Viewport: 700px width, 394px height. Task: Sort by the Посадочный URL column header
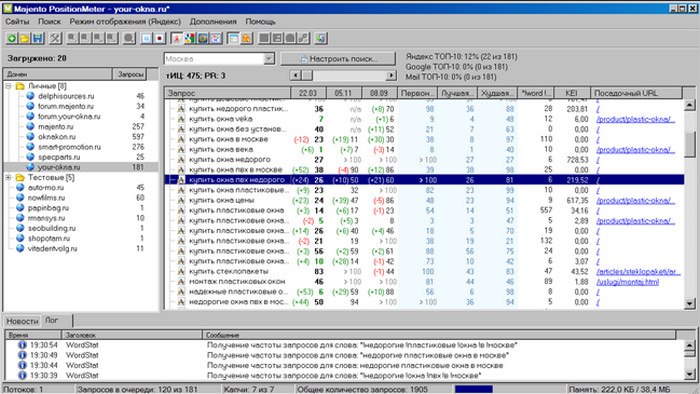637,93
